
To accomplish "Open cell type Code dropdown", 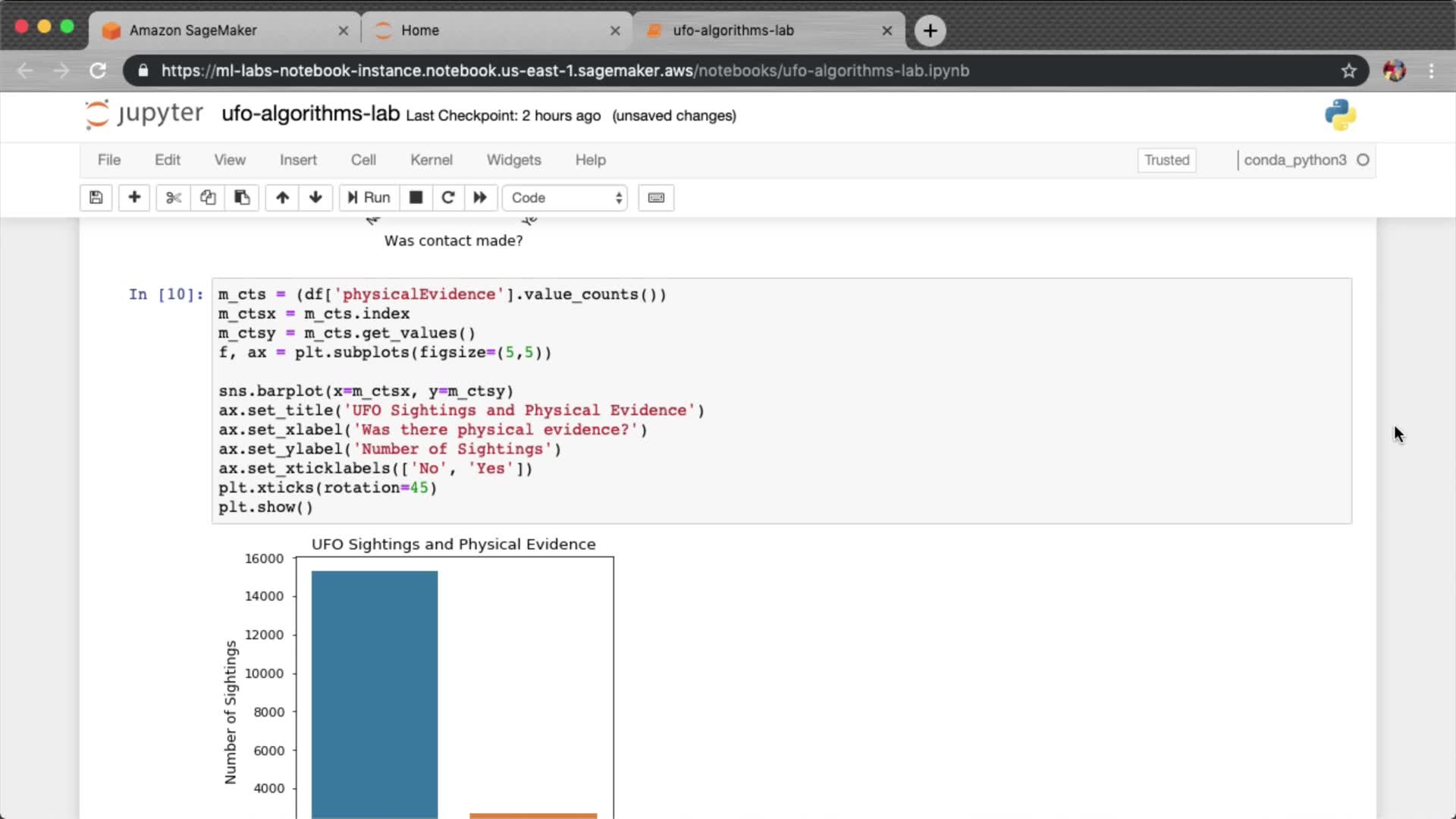I will click(x=565, y=198).
